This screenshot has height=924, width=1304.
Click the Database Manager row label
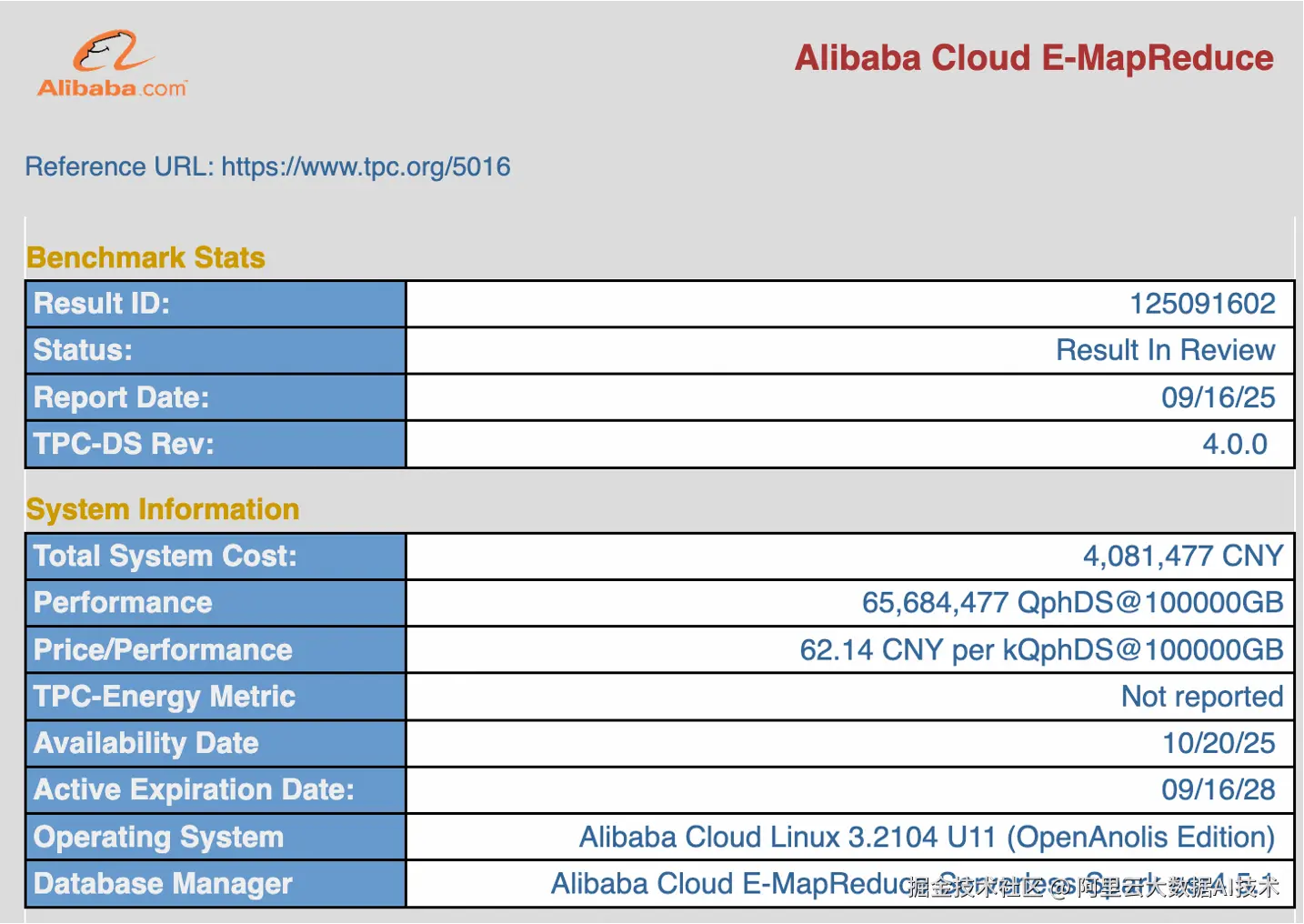163,884
